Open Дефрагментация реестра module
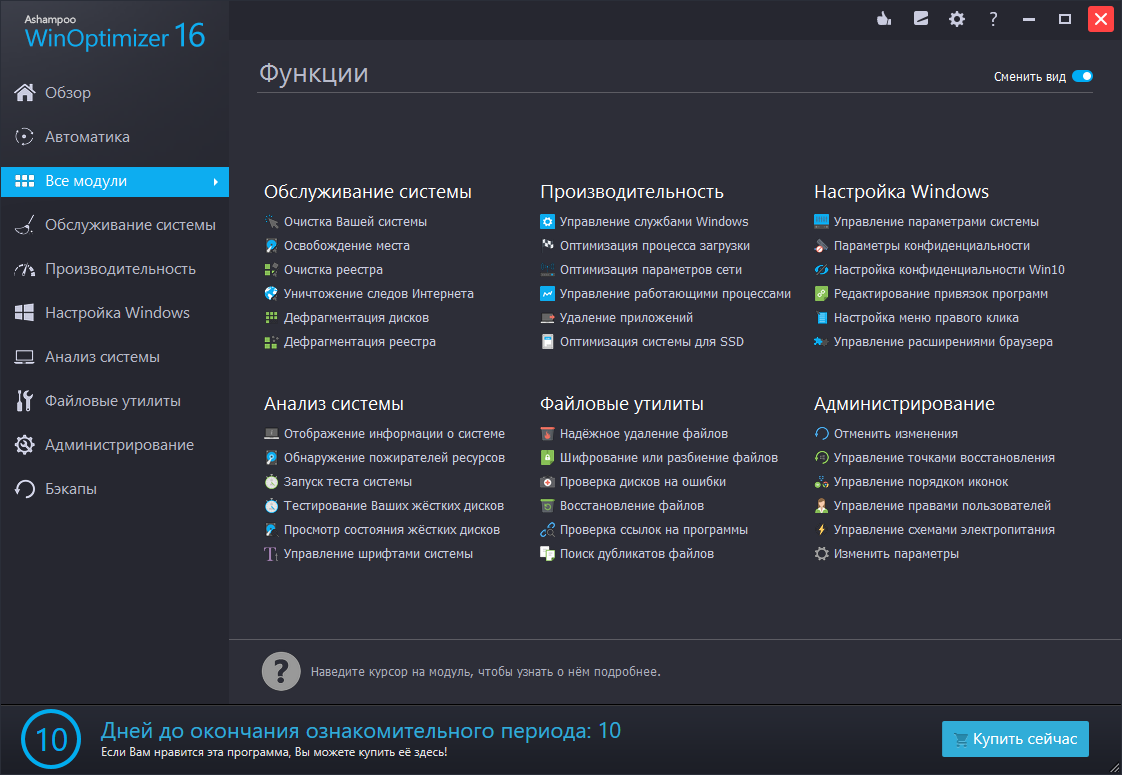Image resolution: width=1122 pixels, height=775 pixels. pyautogui.click(x=360, y=342)
